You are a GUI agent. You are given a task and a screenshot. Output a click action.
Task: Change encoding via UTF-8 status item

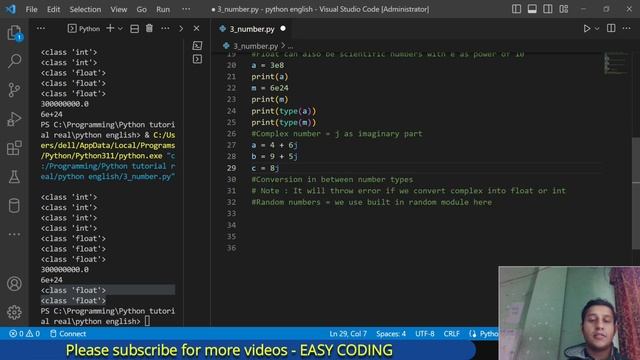[x=425, y=333]
